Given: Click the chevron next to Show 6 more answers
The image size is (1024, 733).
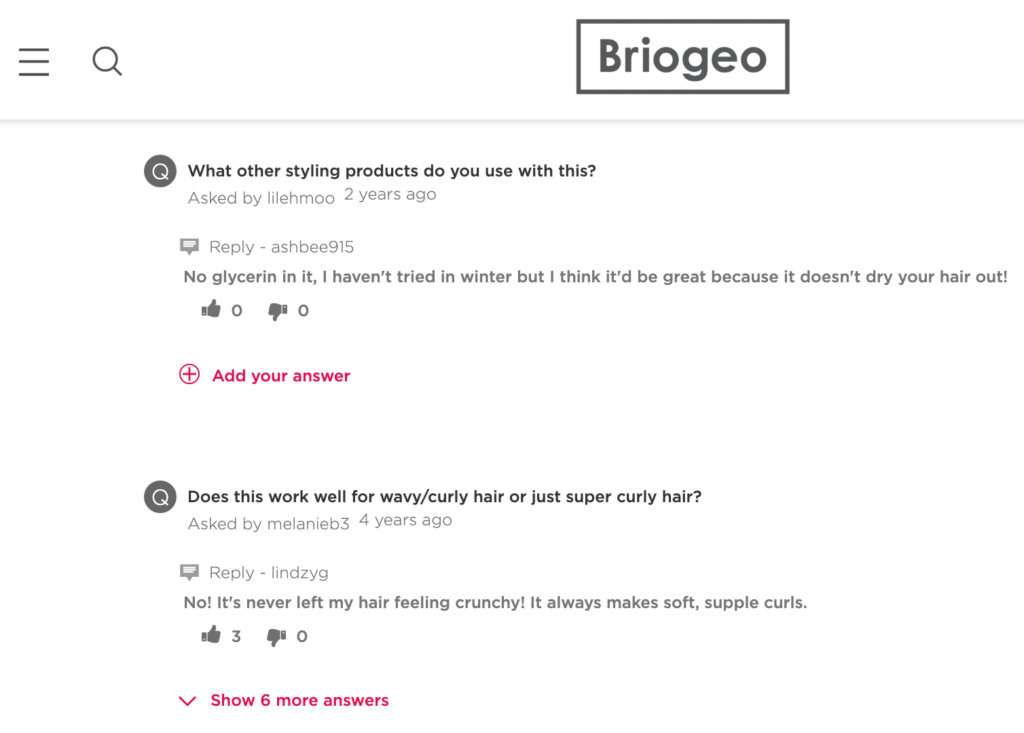Looking at the screenshot, I should tap(187, 701).
